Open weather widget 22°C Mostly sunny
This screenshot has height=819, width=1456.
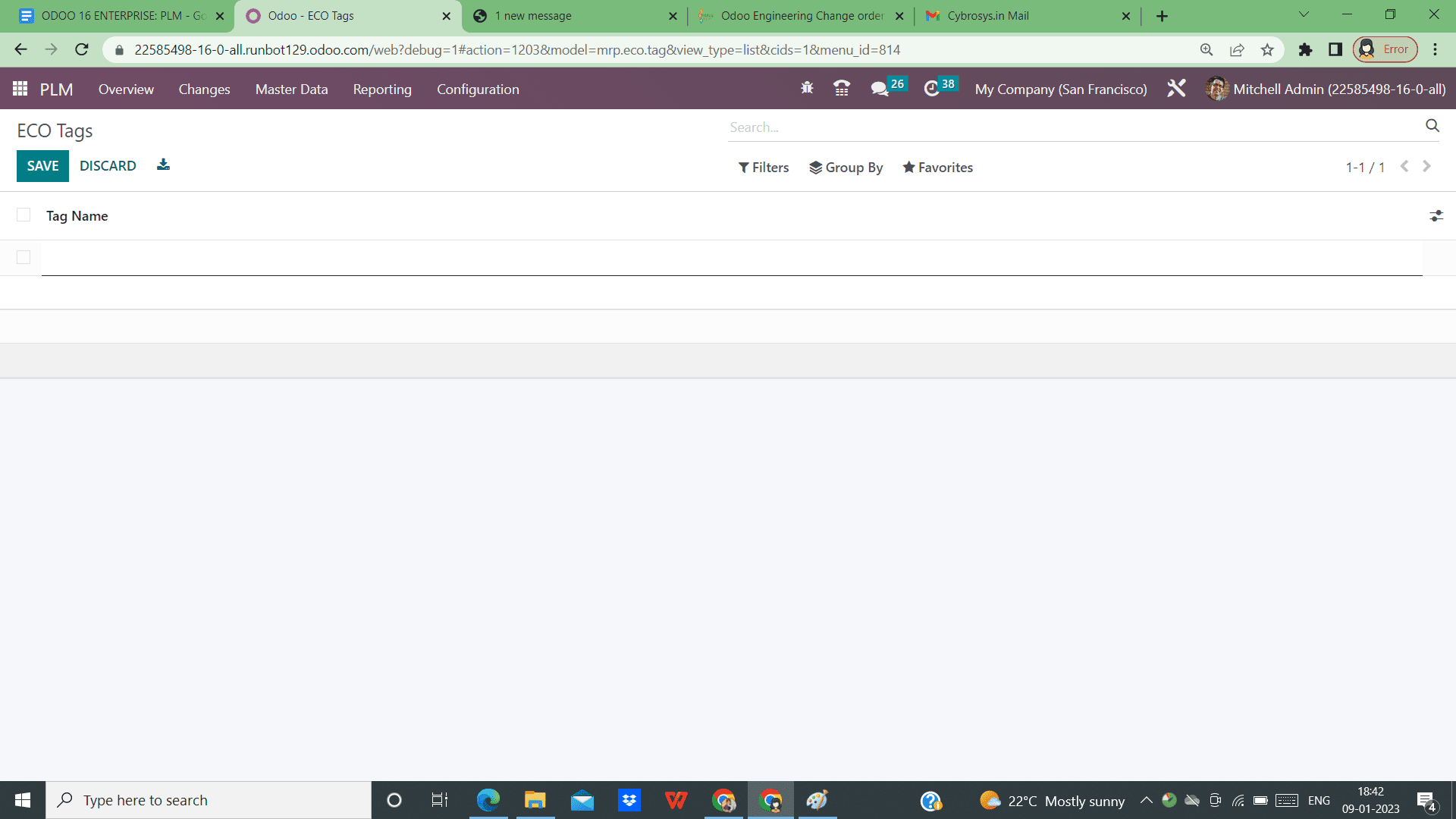click(1052, 801)
